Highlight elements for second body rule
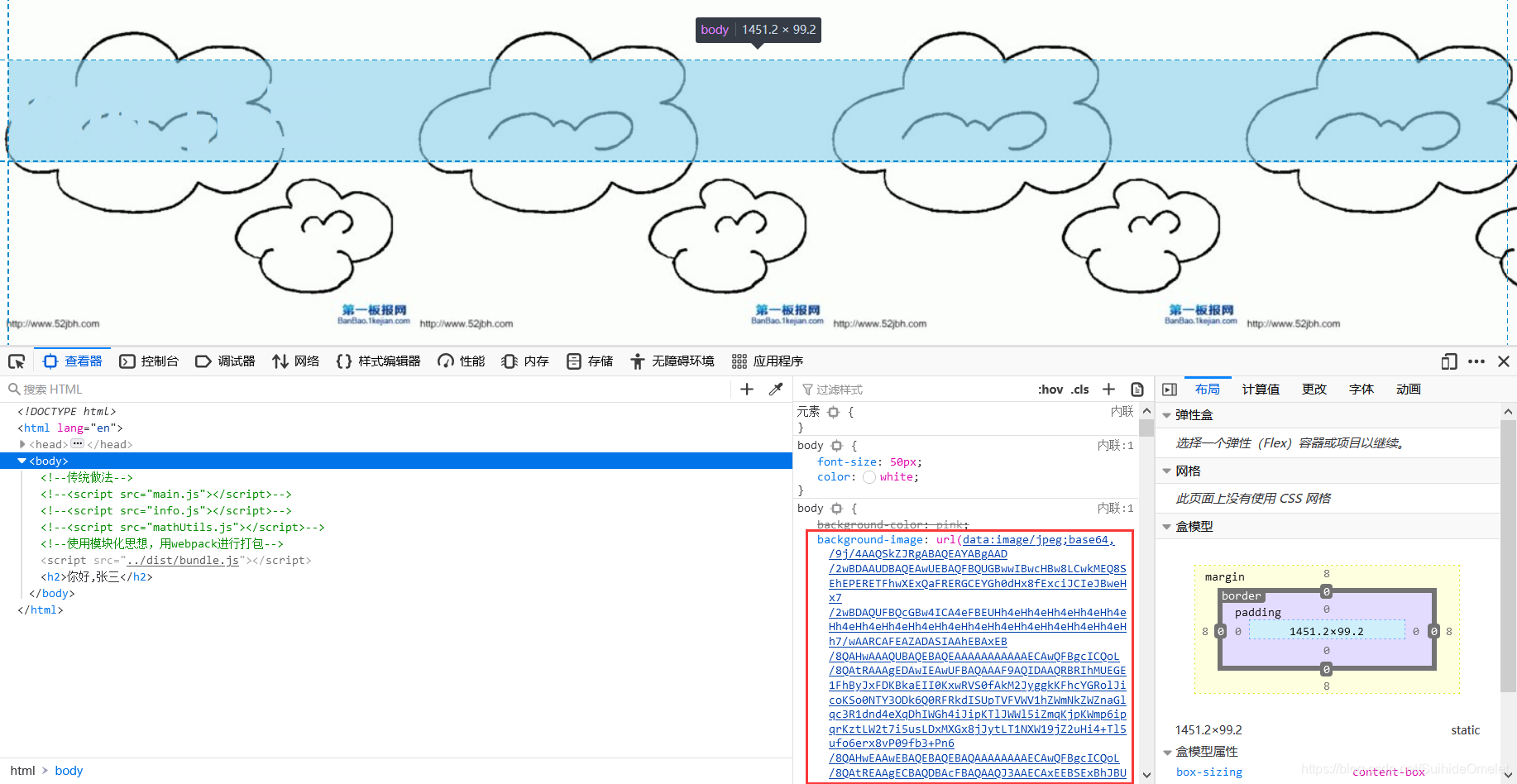 [x=836, y=509]
